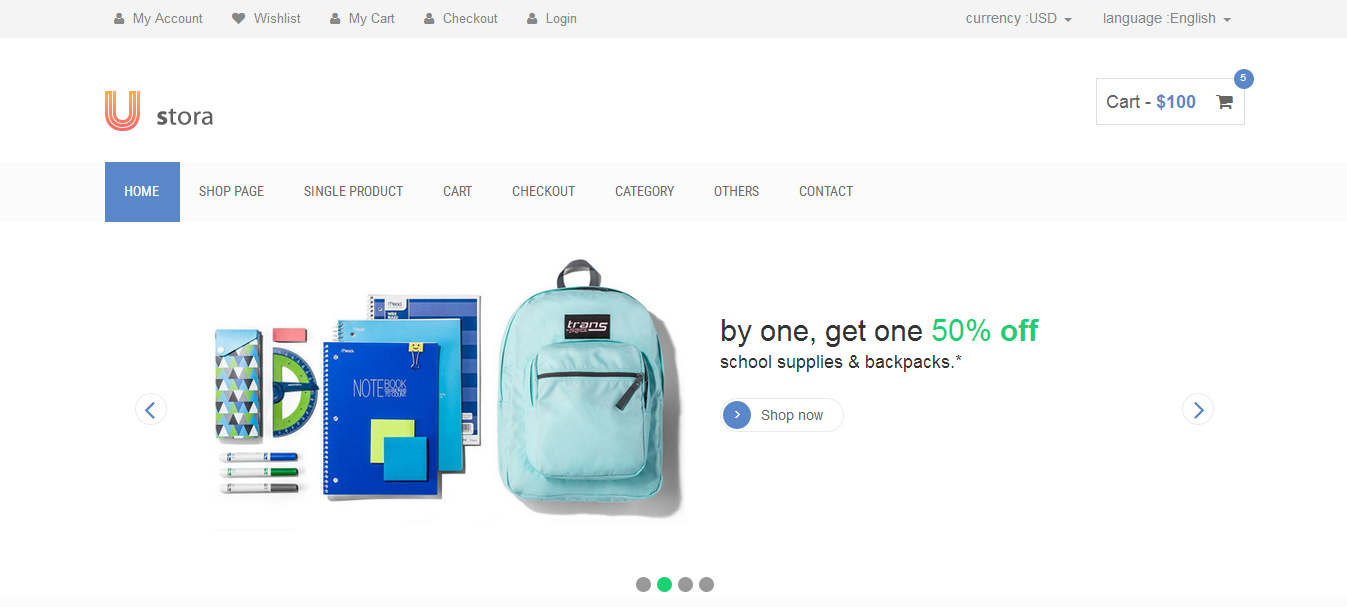The height and width of the screenshot is (607, 1347).
Task: Advance to next slide with right arrow
Action: (1198, 409)
